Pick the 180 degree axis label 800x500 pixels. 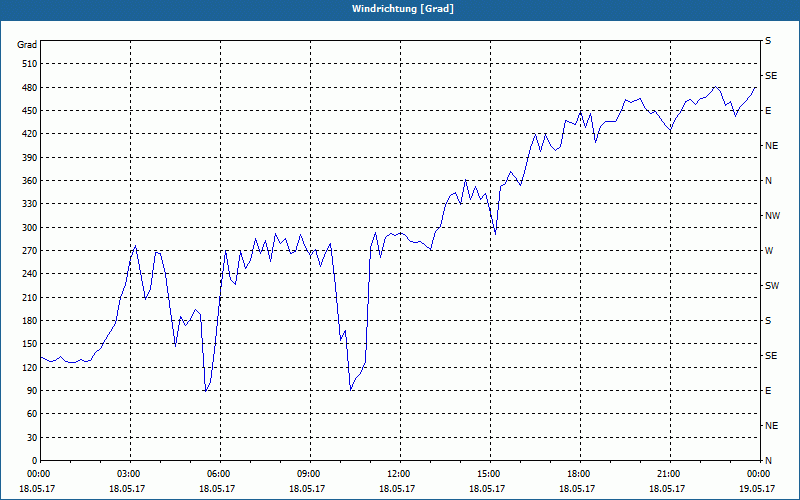(x=30, y=320)
